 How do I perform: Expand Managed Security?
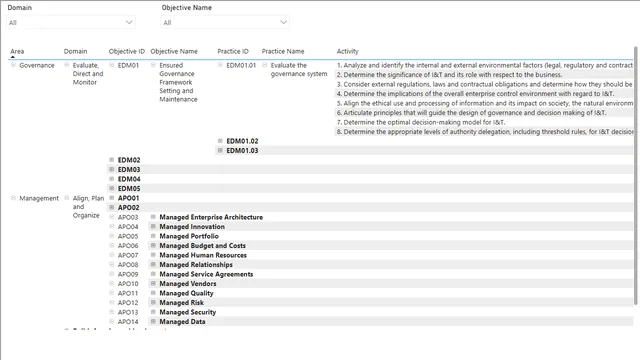[x=153, y=312]
